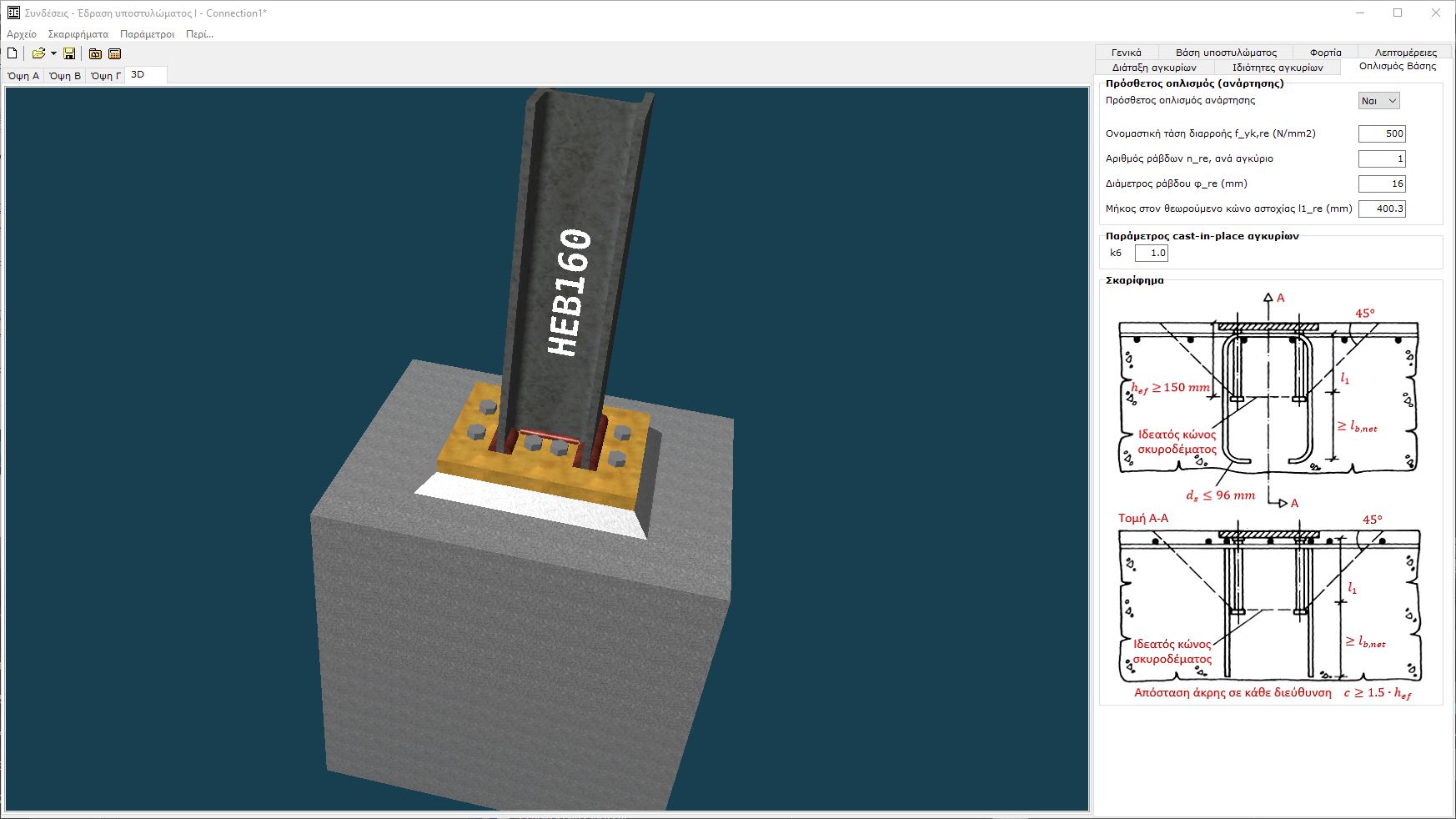Click the library folder icon in toolbar

95,53
